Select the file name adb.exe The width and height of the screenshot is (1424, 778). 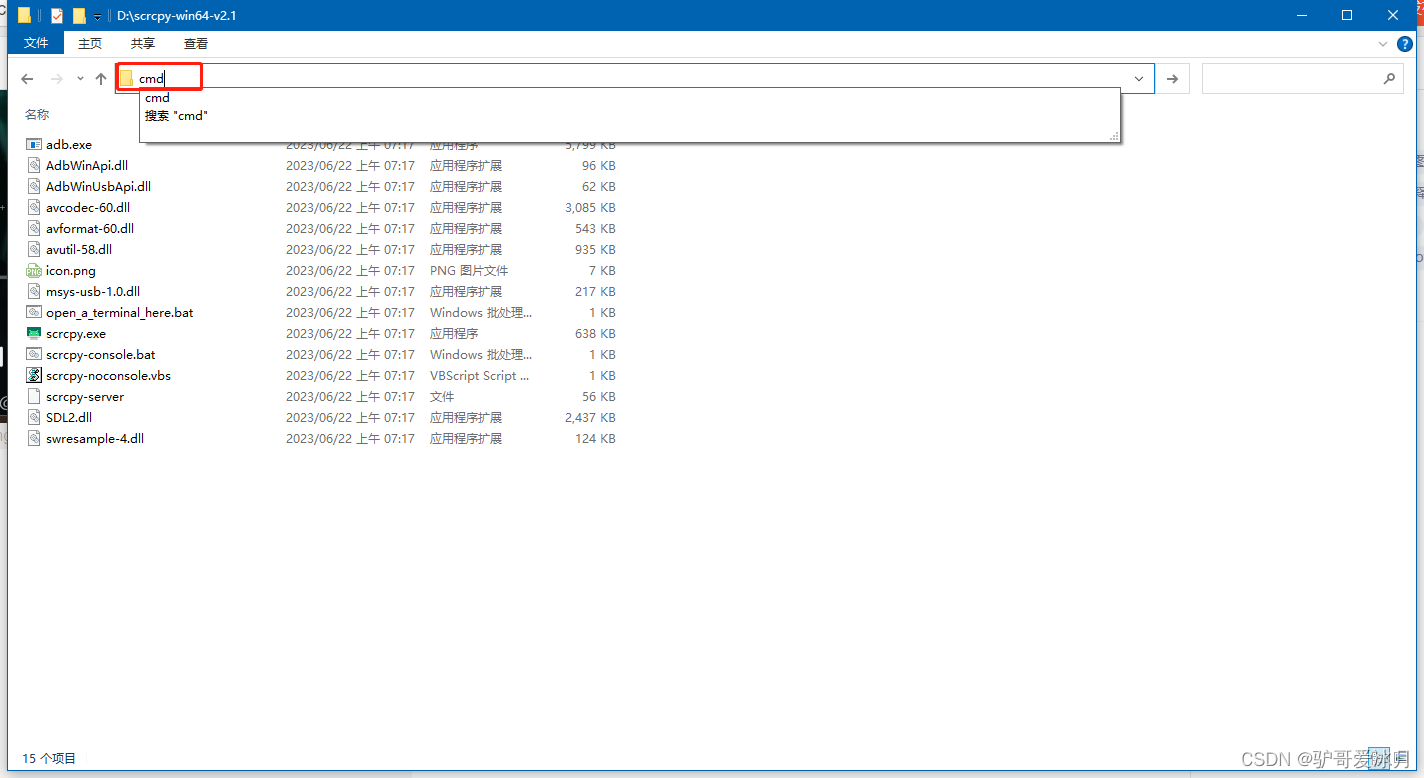69,145
